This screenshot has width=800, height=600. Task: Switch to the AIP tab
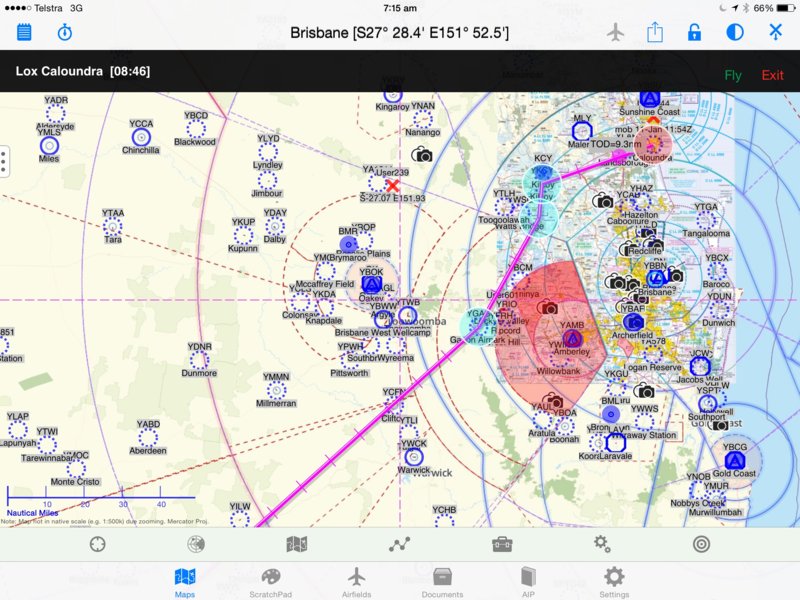click(528, 583)
